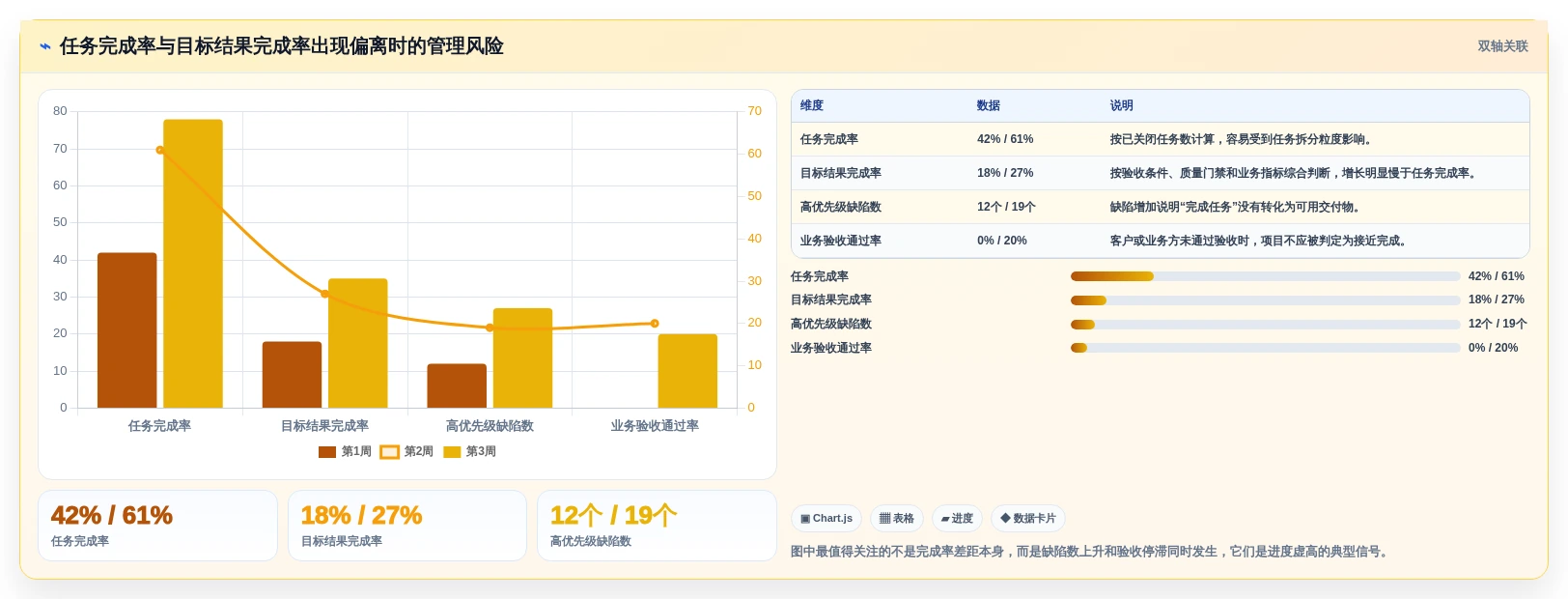Select the 高优先级缺陷数 table row name cell
The width and height of the screenshot is (1568, 599).
click(880, 208)
